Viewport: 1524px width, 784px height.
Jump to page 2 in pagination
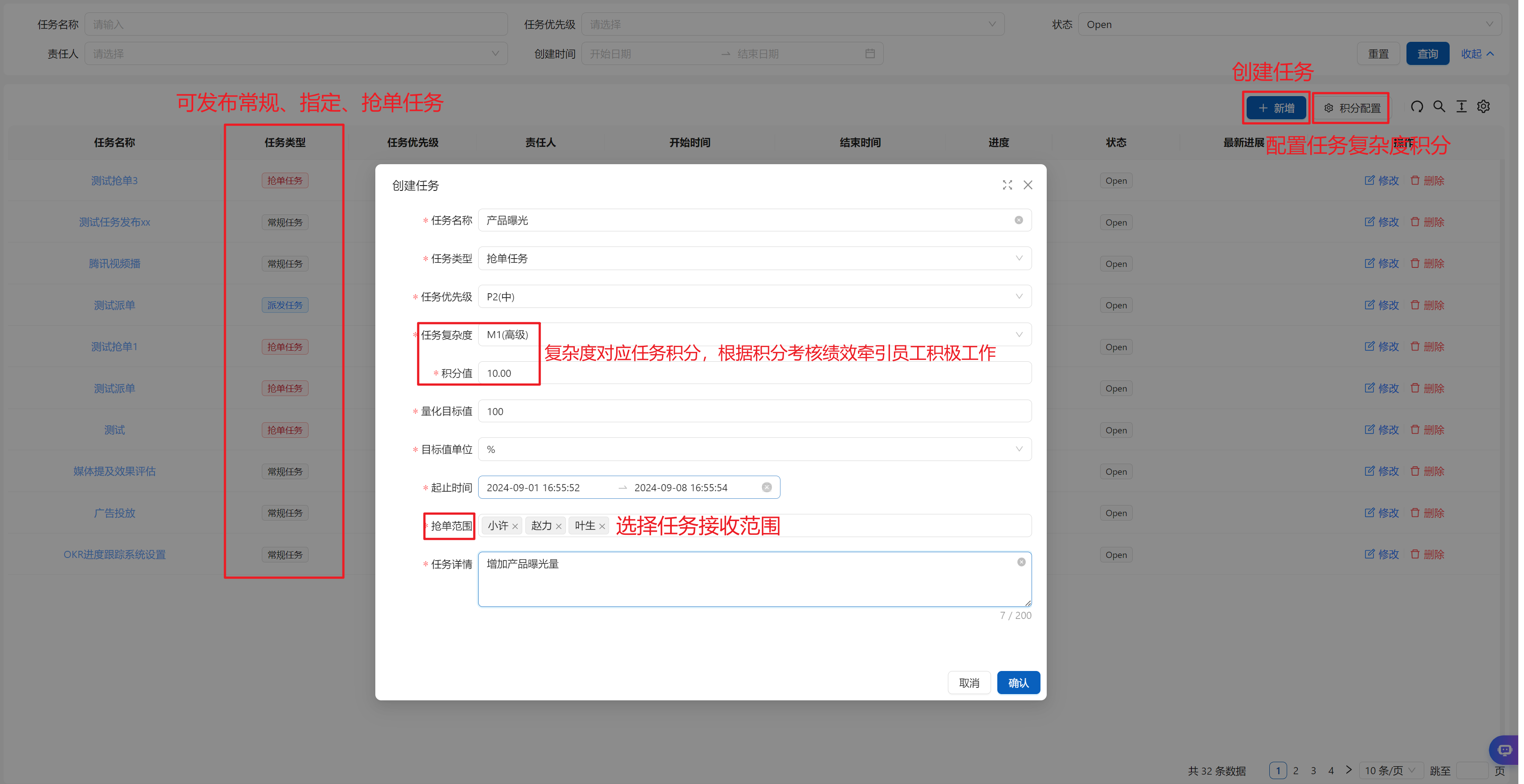coord(1296,770)
